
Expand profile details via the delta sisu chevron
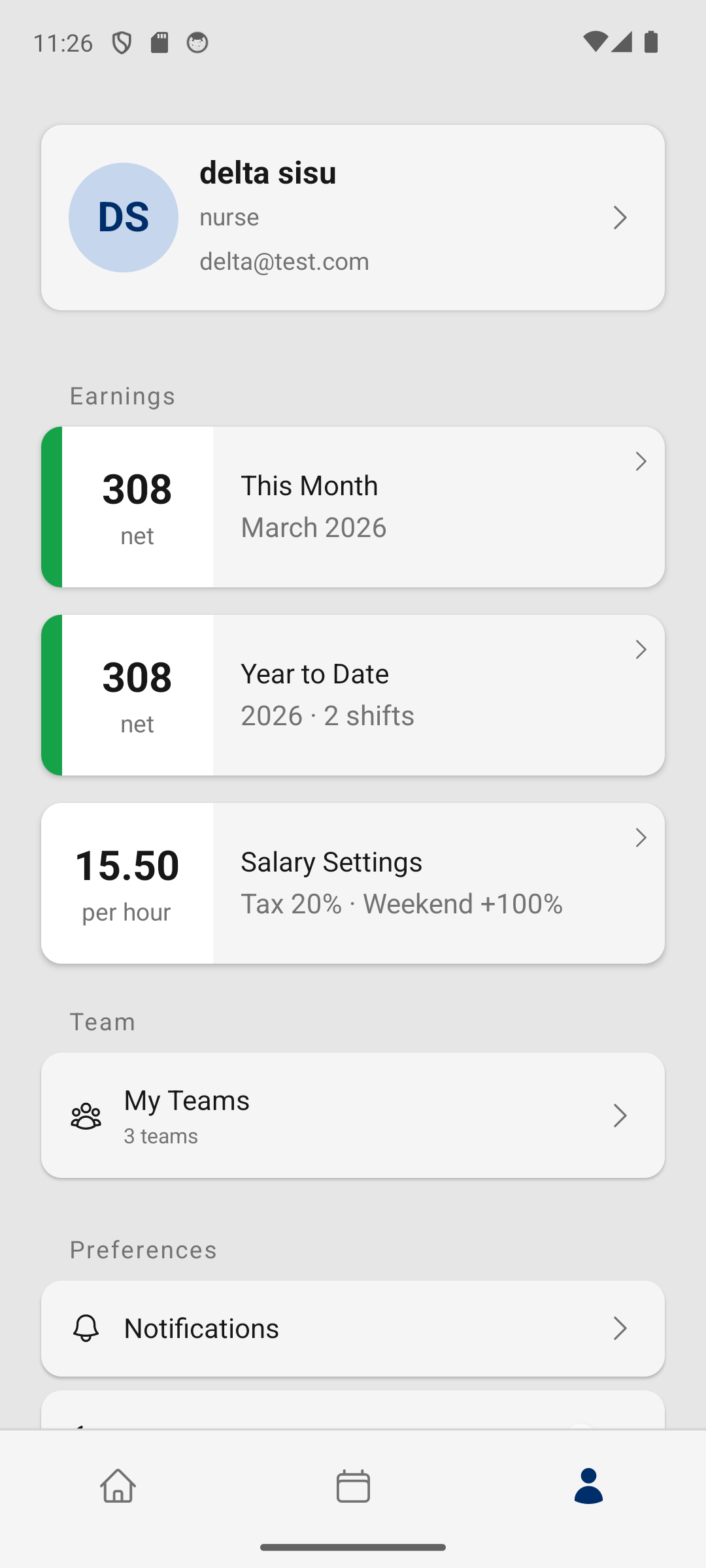point(620,218)
